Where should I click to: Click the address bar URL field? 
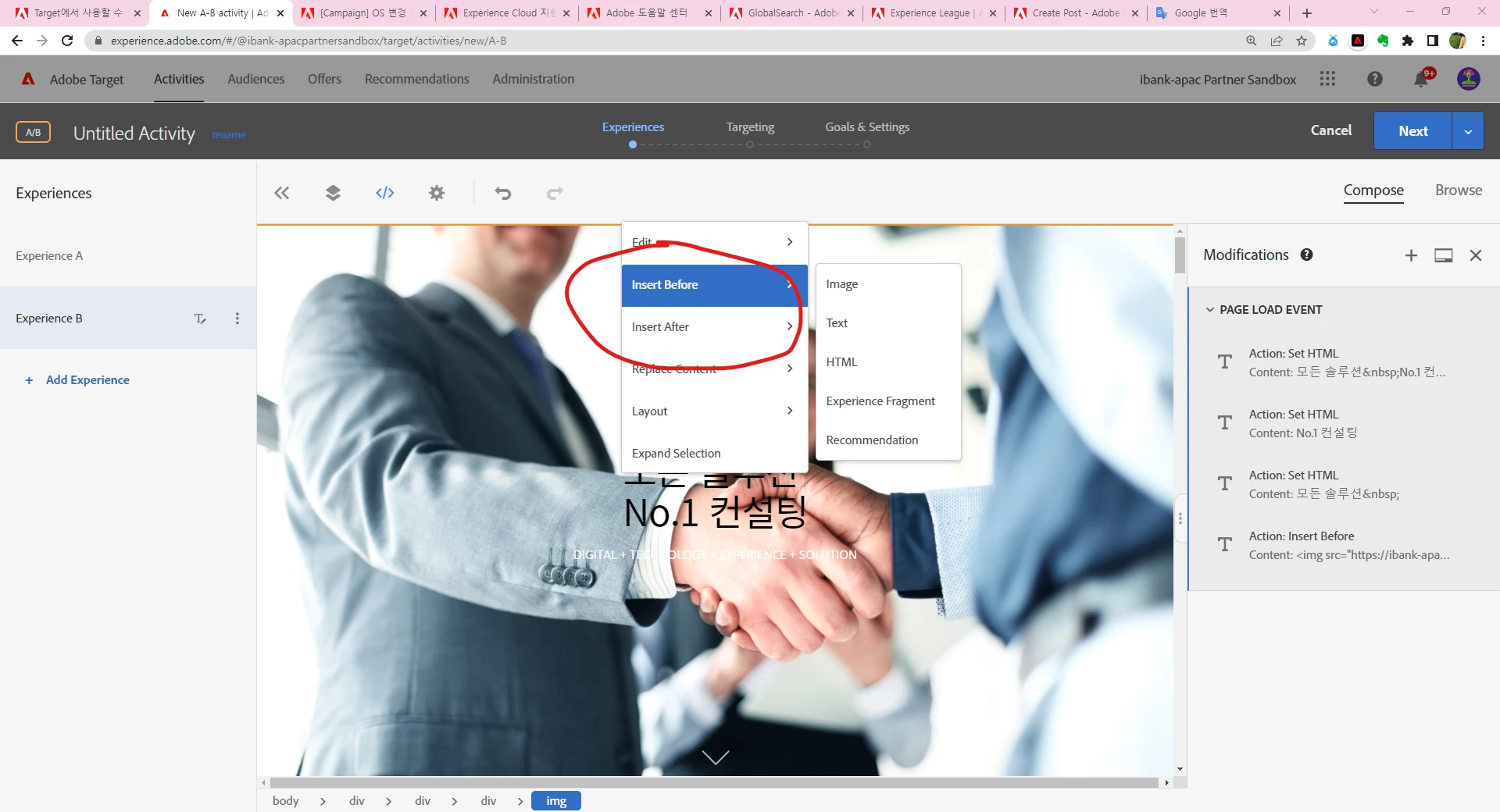(x=664, y=41)
